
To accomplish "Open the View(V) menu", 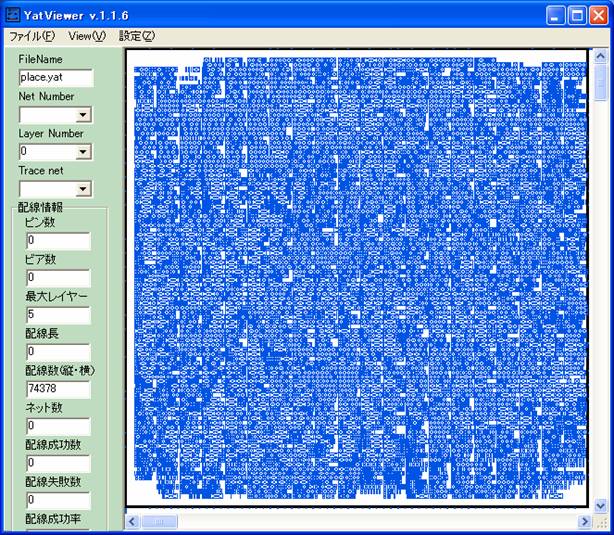I will (x=87, y=36).
